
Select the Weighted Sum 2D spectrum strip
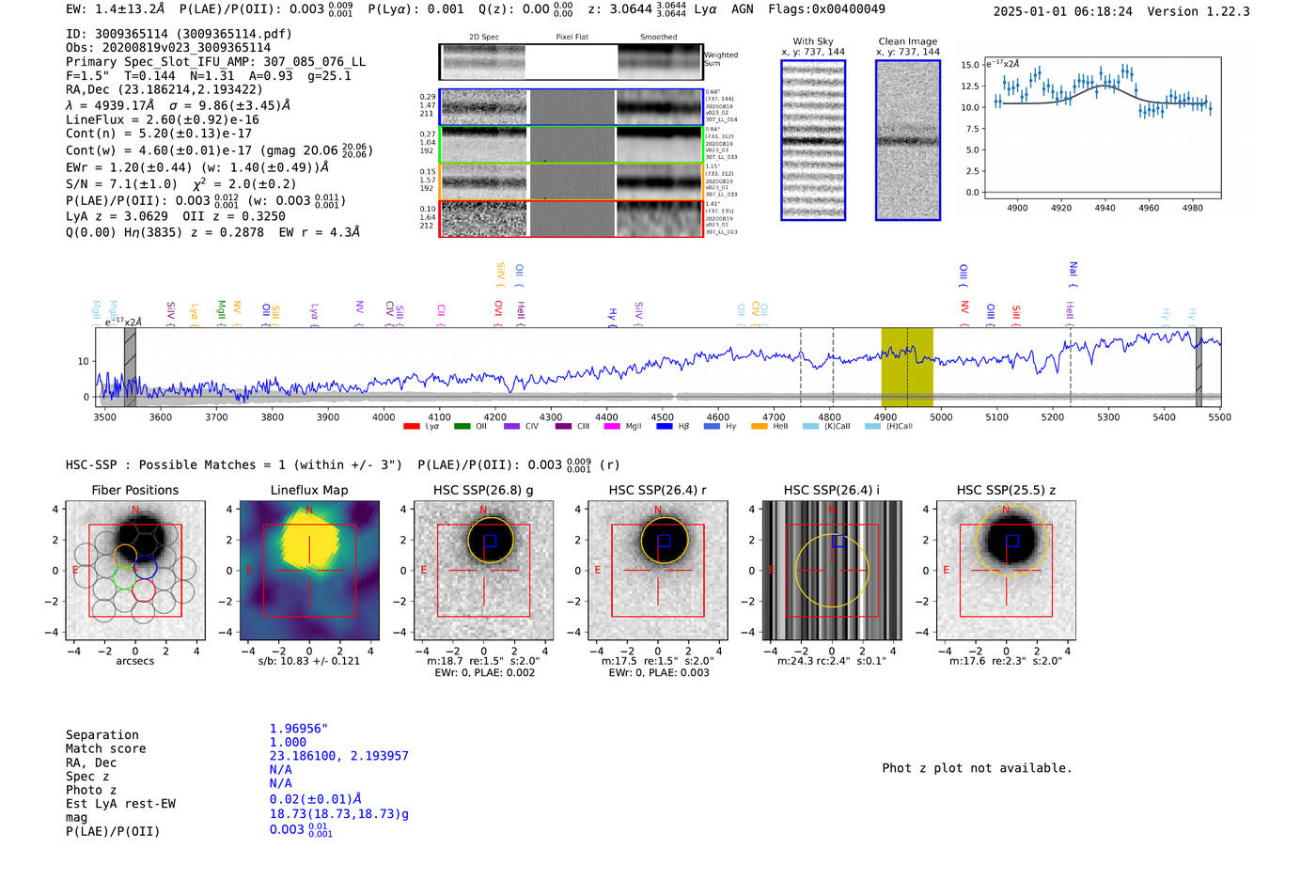click(571, 62)
